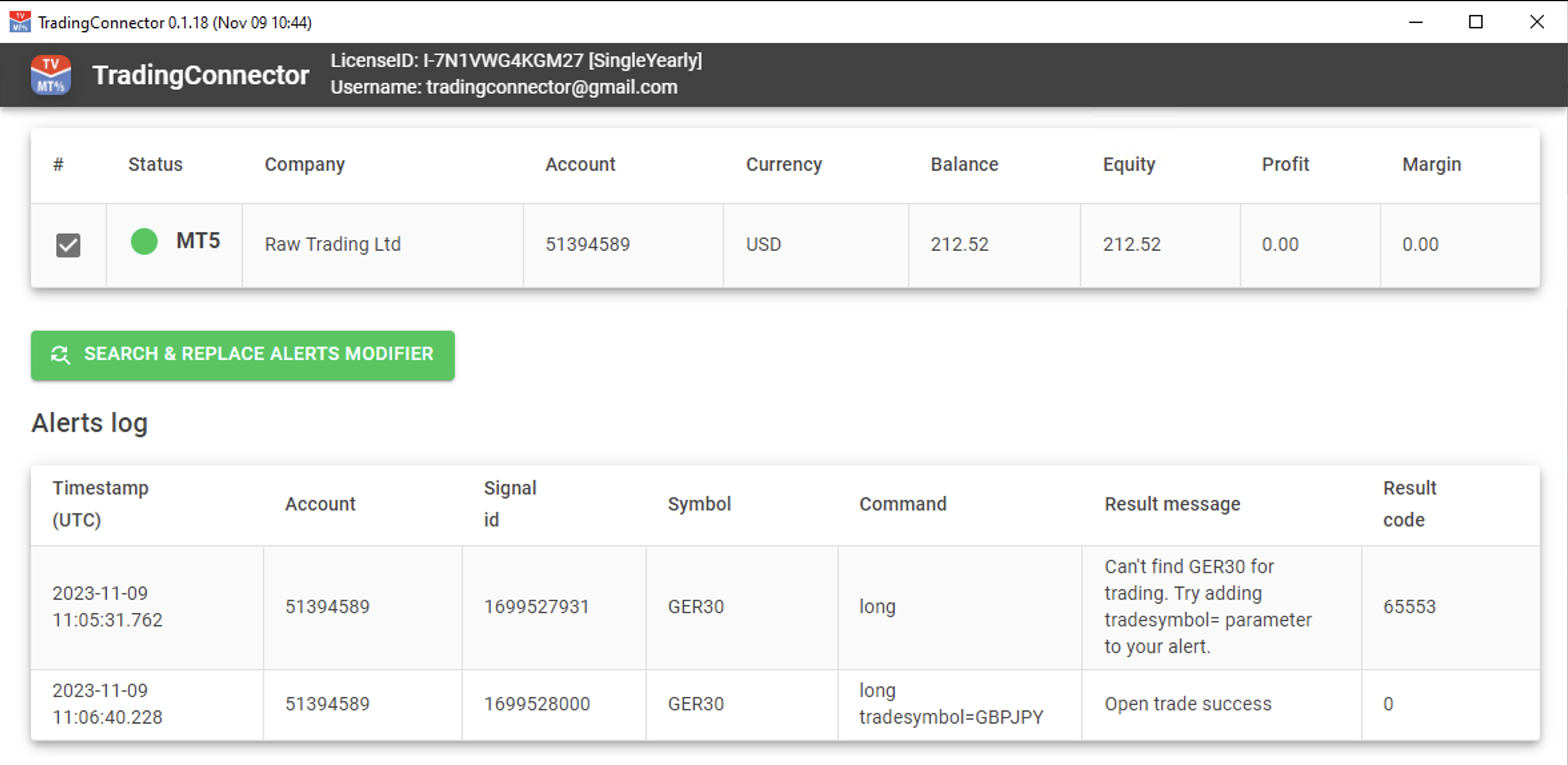Click the green MT5 connection status dot
Viewport: 1568px width, 765px height.
coord(144,241)
